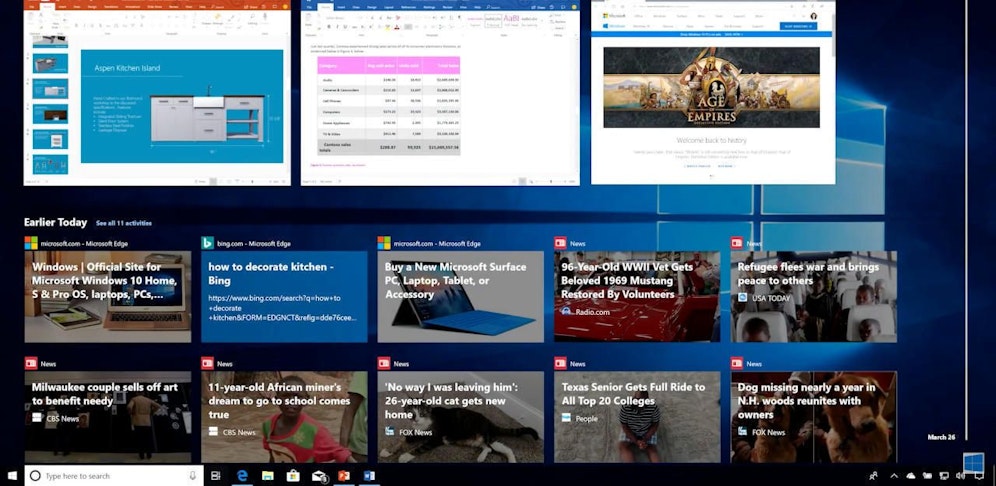Open File Explorer from the taskbar
This screenshot has width=996, height=486.
click(267, 476)
